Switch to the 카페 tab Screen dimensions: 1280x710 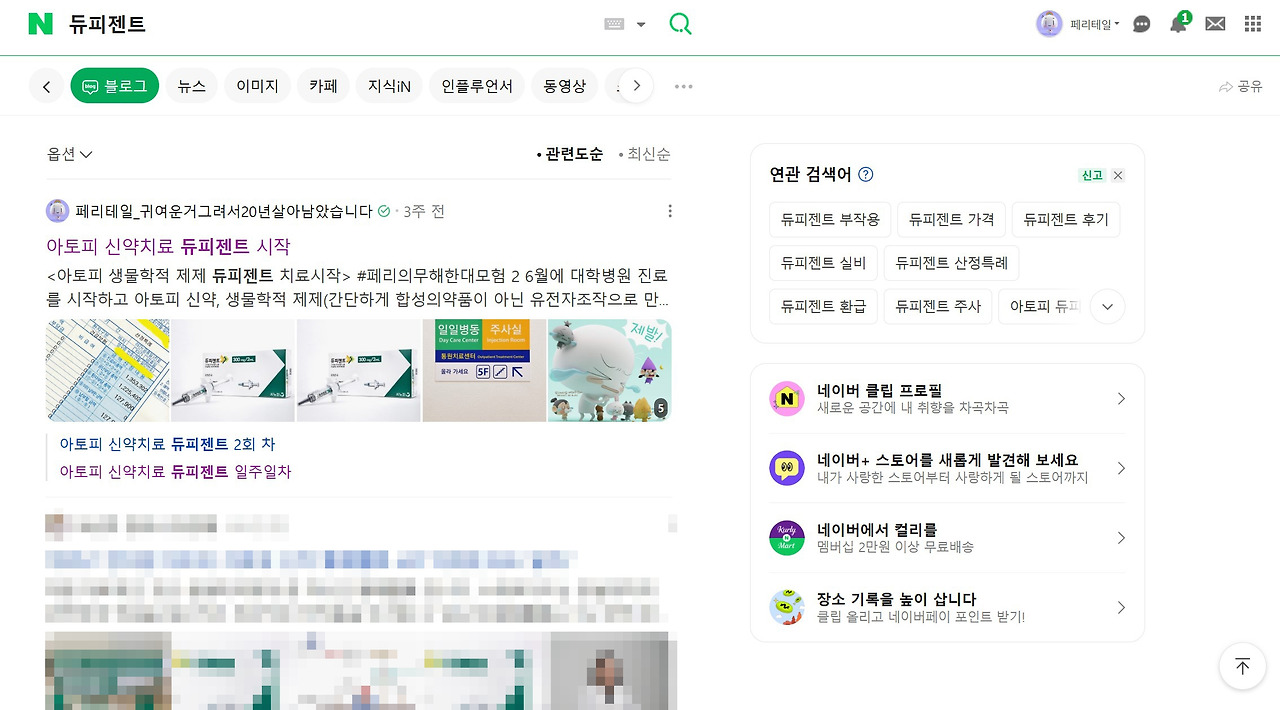[x=322, y=86]
